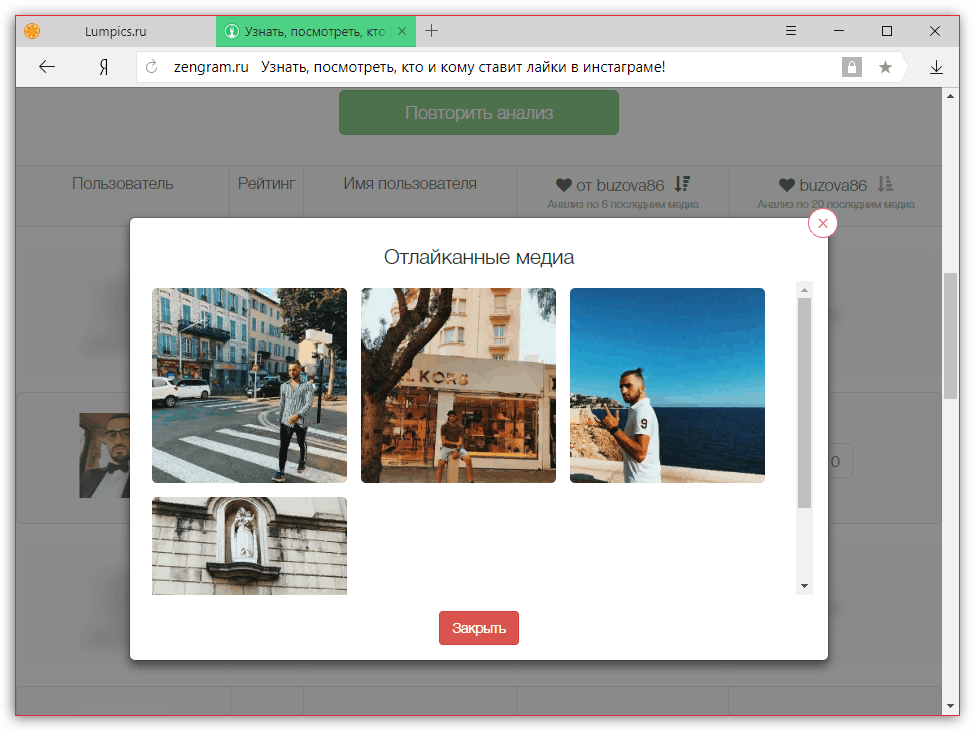
Task: Click the heart icon in the last column header
Action: [x=787, y=185]
